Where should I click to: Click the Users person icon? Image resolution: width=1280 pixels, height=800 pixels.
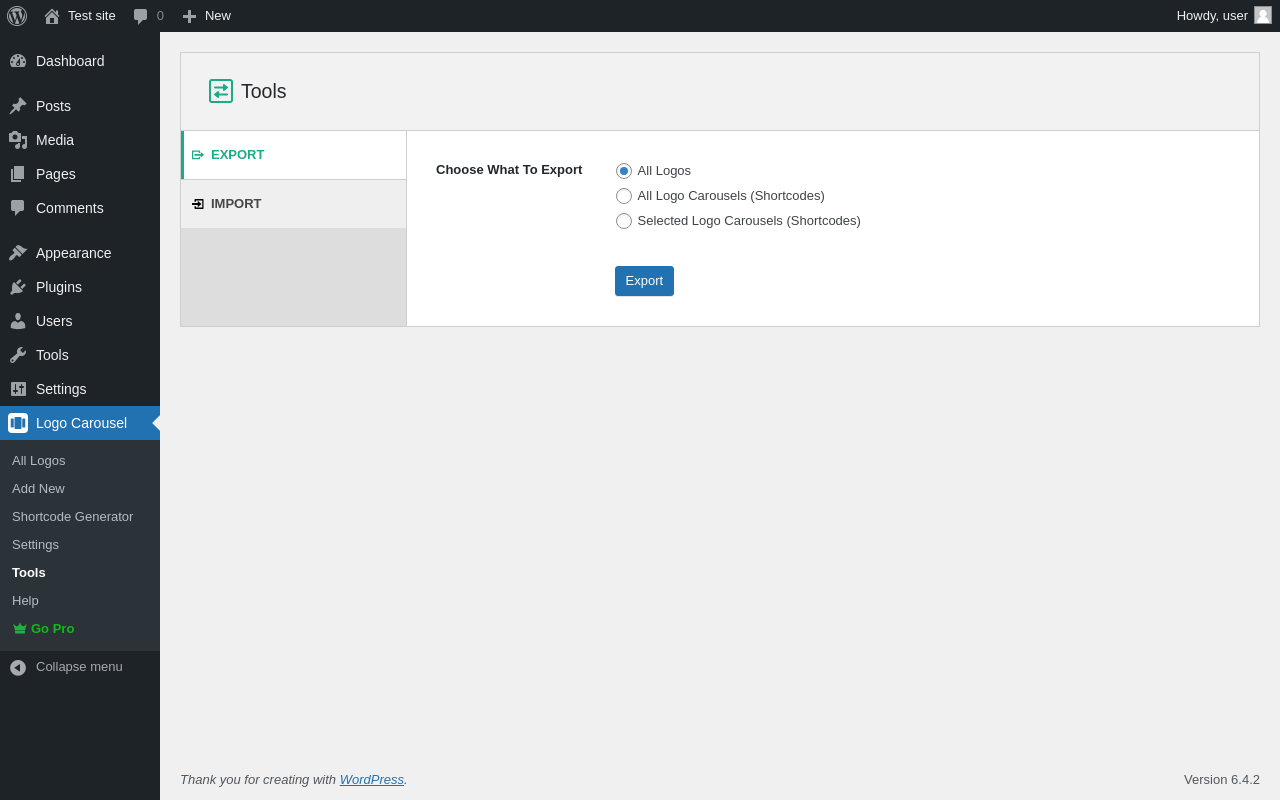(18, 321)
